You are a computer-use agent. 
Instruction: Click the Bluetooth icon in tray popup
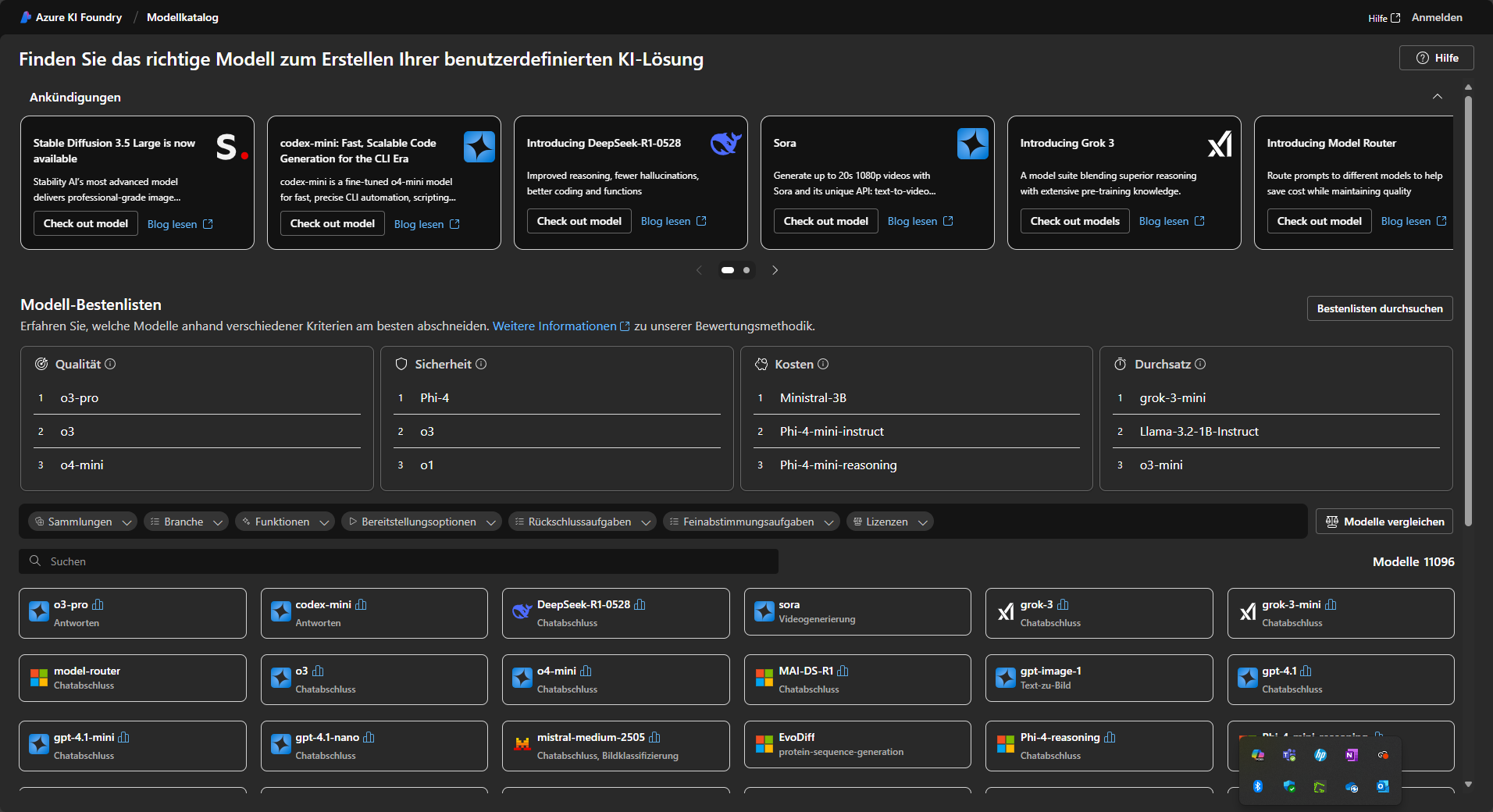pyautogui.click(x=1257, y=786)
